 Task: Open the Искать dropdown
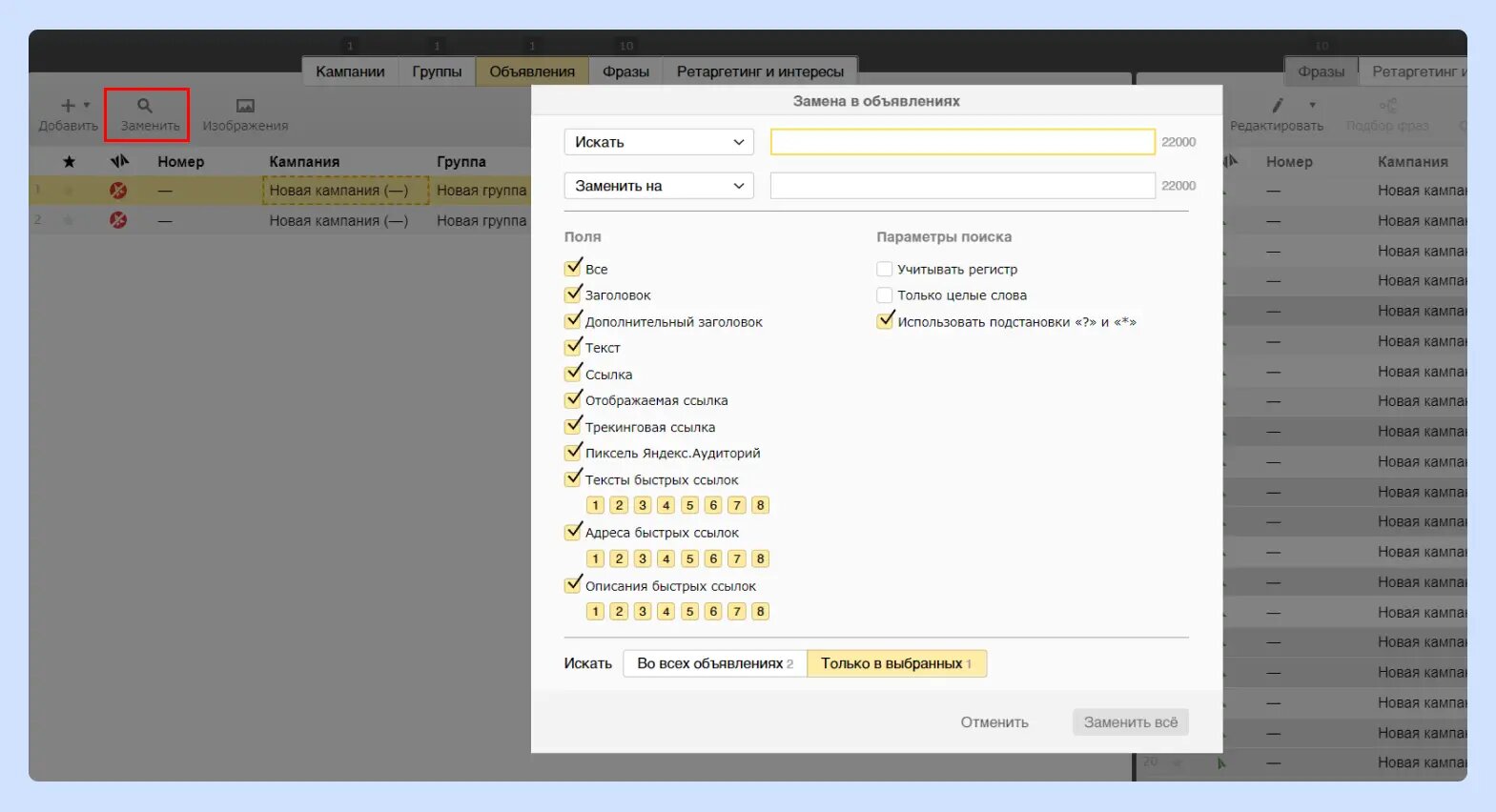pos(659,142)
